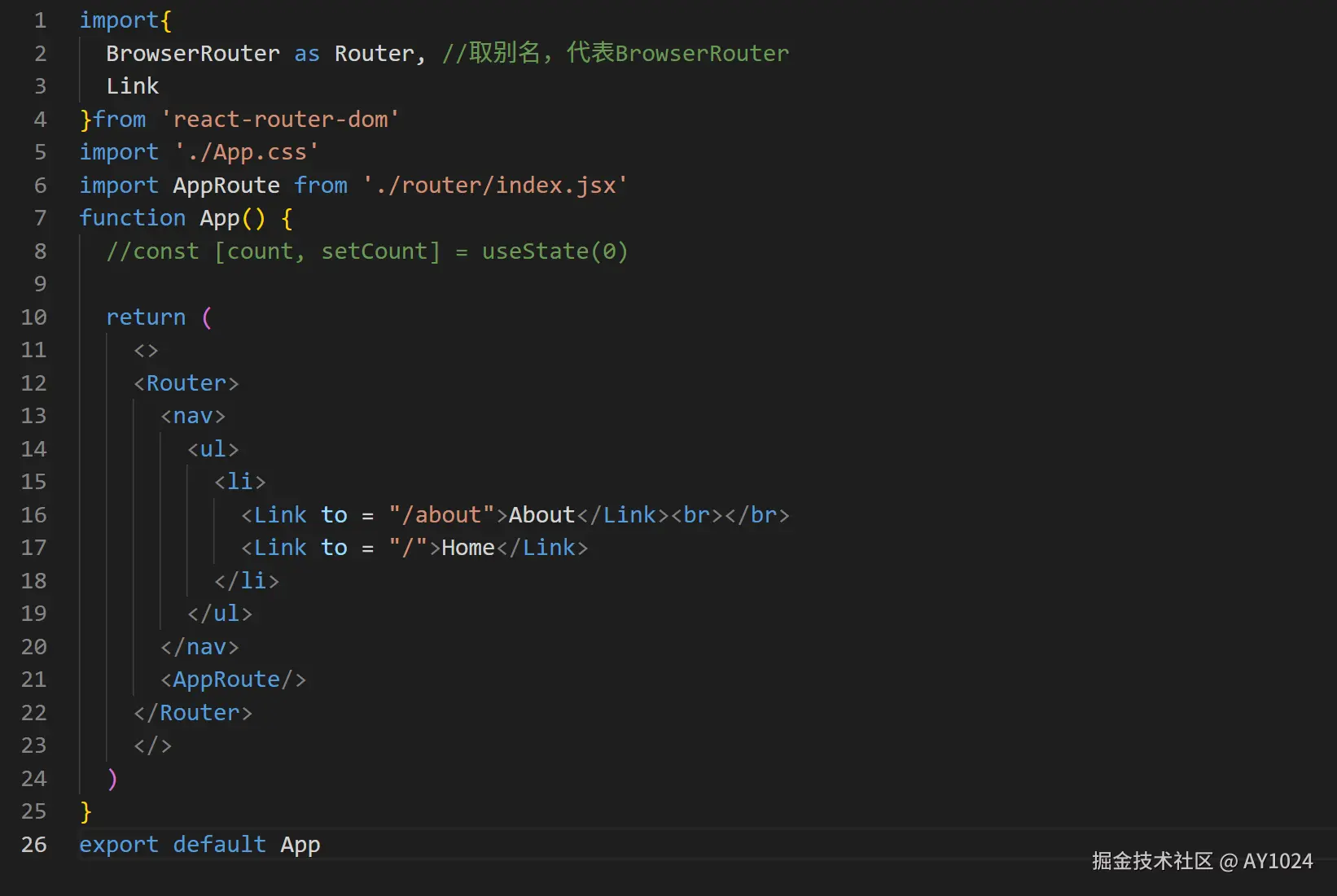Click the closing "</li>" tag
Screen dimensions: 1337x896
click(247, 581)
